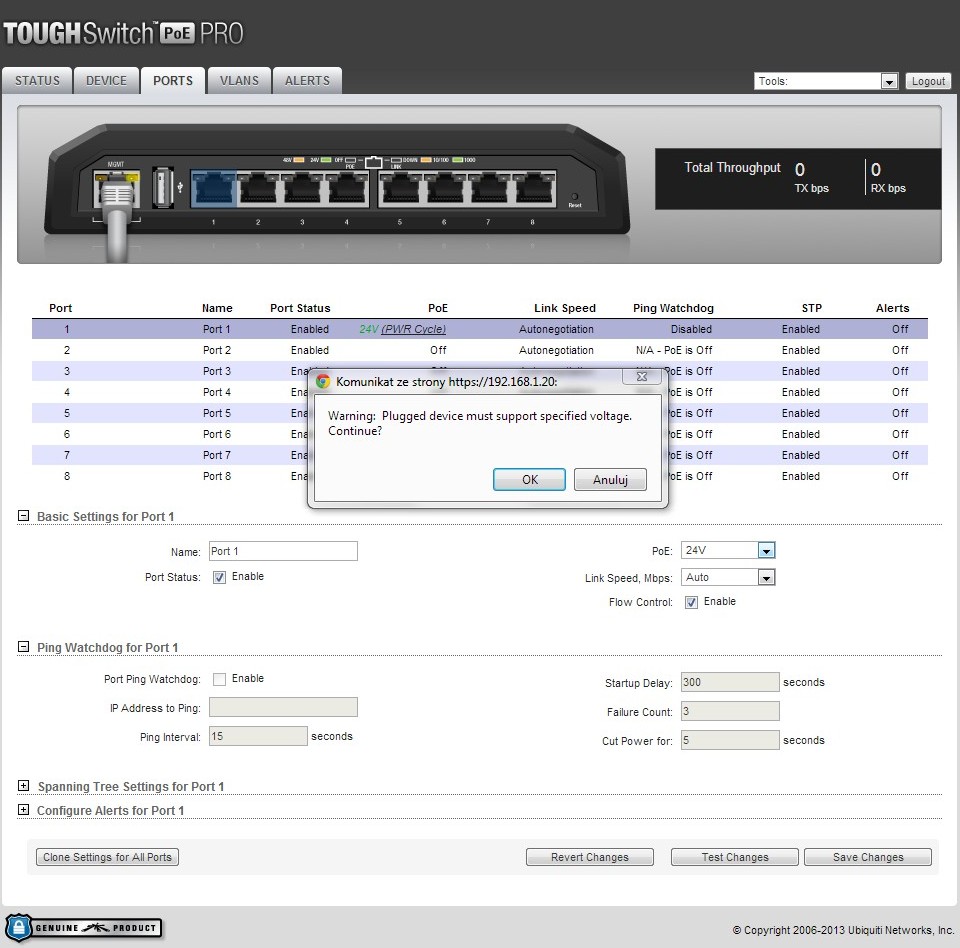960x948 pixels.
Task: Click the Revert Changes button
Action: [590, 857]
